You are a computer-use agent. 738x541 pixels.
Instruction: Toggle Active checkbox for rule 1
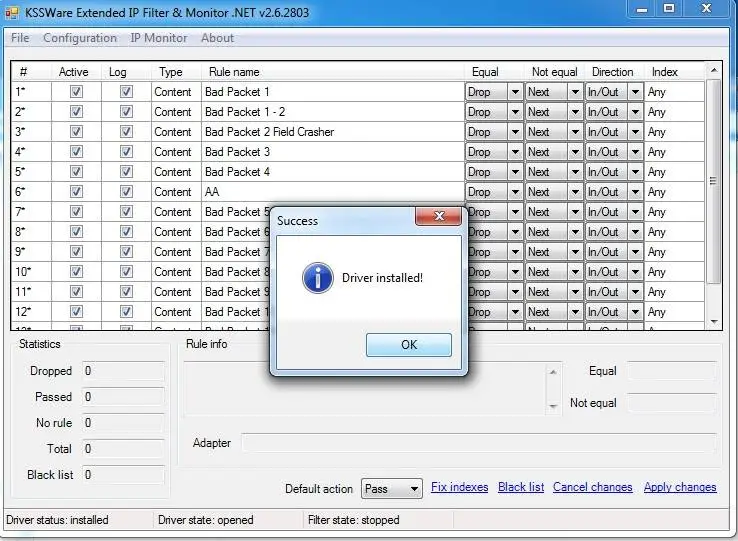76,91
